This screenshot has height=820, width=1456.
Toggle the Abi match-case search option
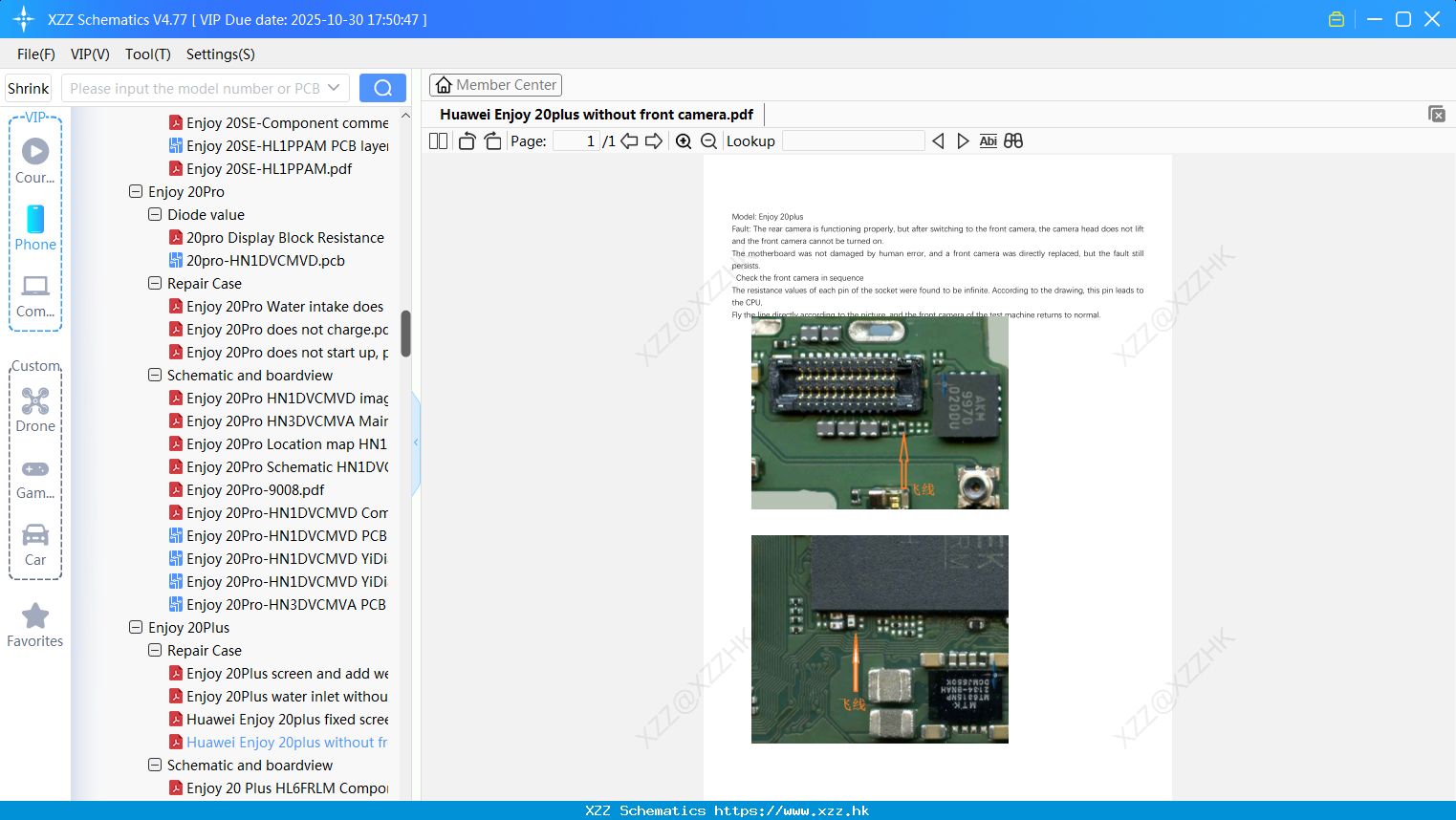(x=988, y=141)
